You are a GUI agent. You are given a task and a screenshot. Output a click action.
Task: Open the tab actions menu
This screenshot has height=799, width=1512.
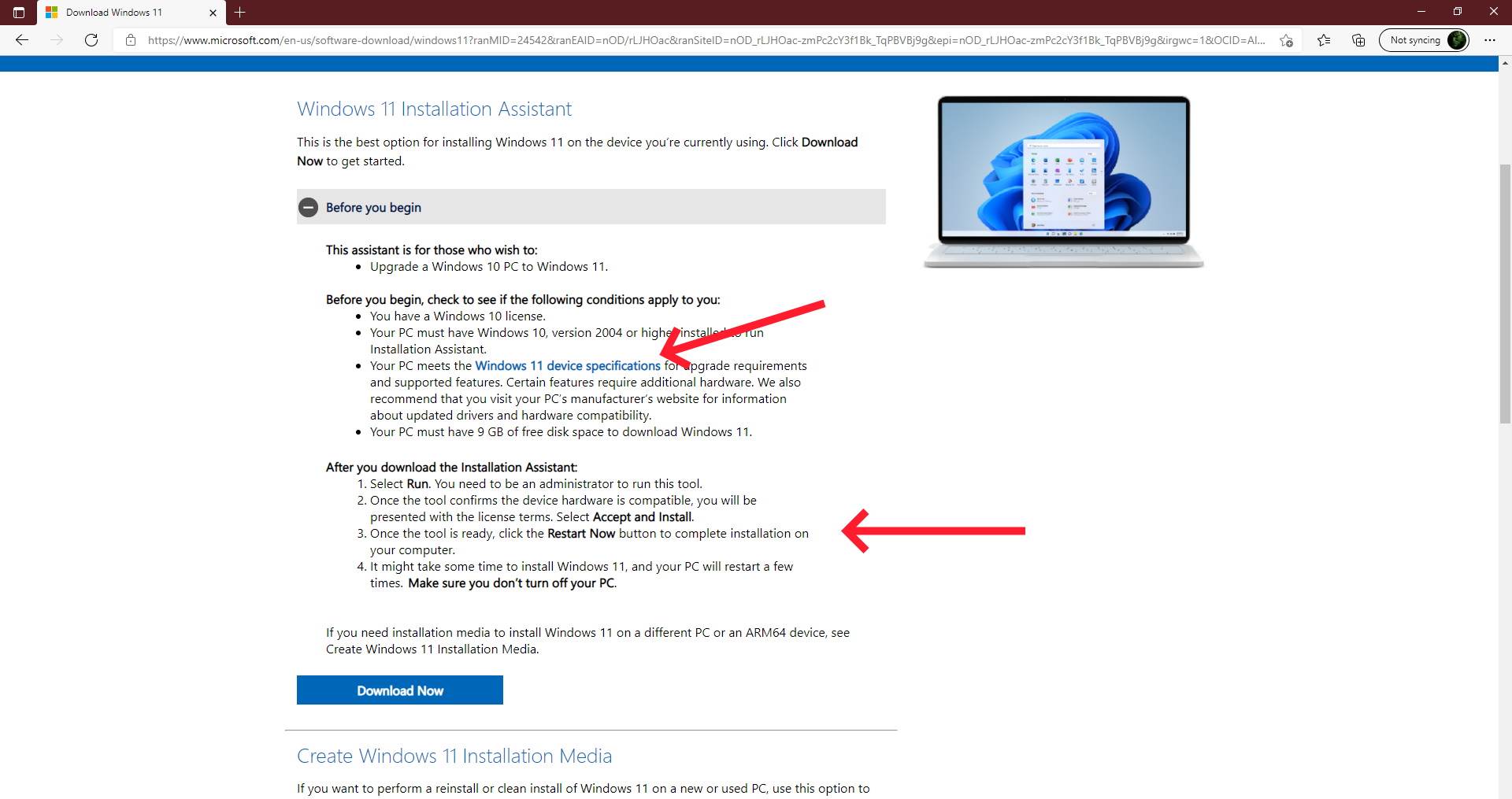[20, 12]
